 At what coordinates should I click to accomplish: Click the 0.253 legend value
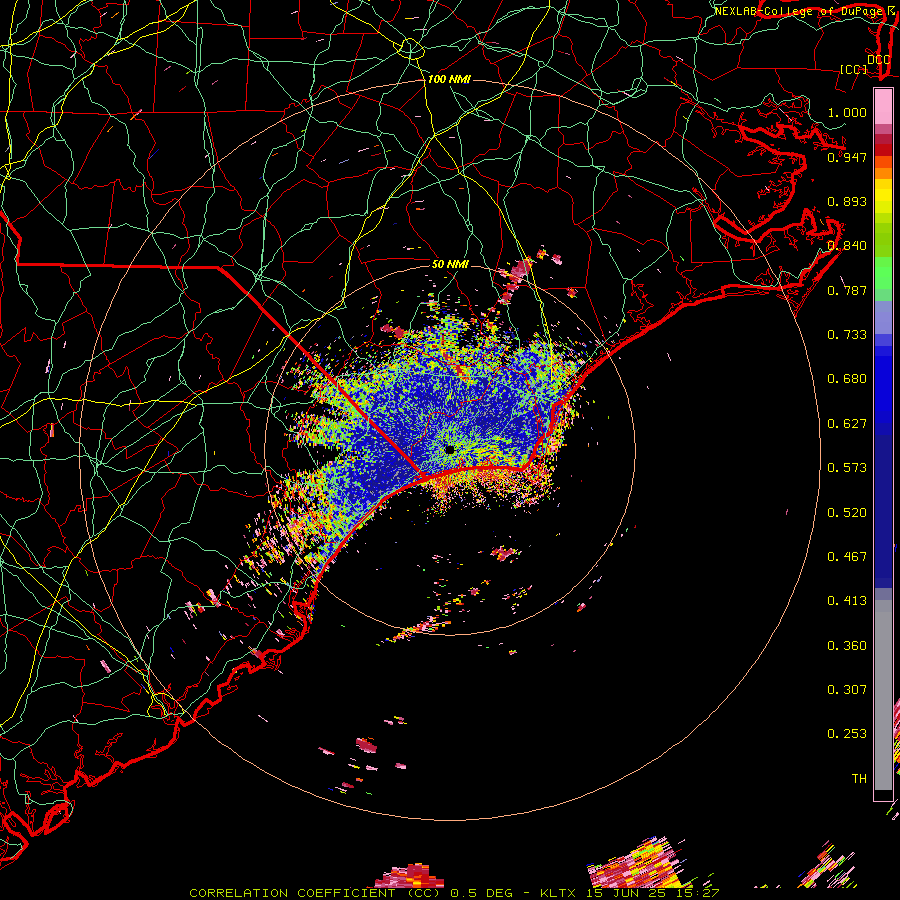pyautogui.click(x=847, y=734)
